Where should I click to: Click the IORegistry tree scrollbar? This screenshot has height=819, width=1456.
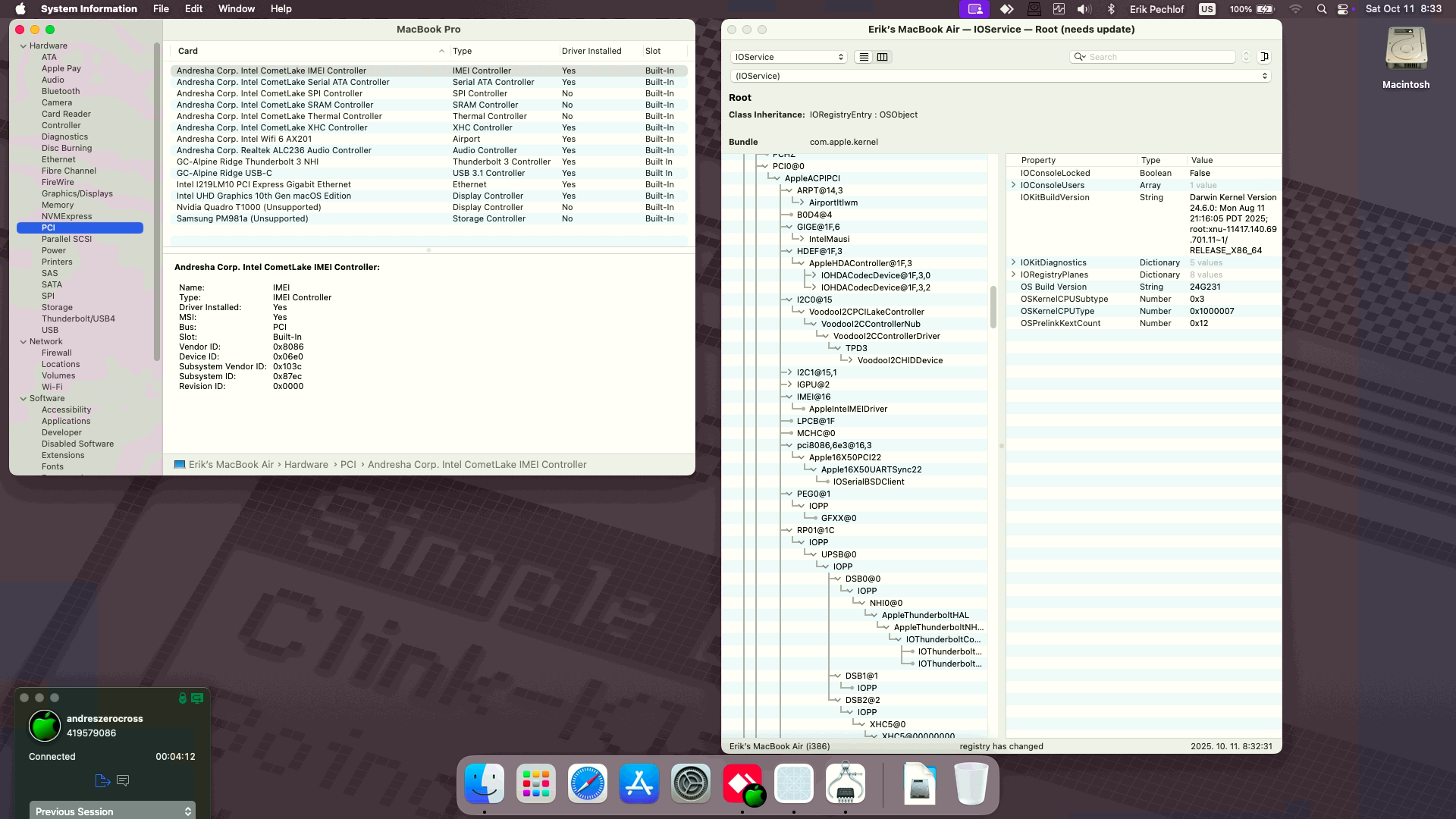[993, 307]
